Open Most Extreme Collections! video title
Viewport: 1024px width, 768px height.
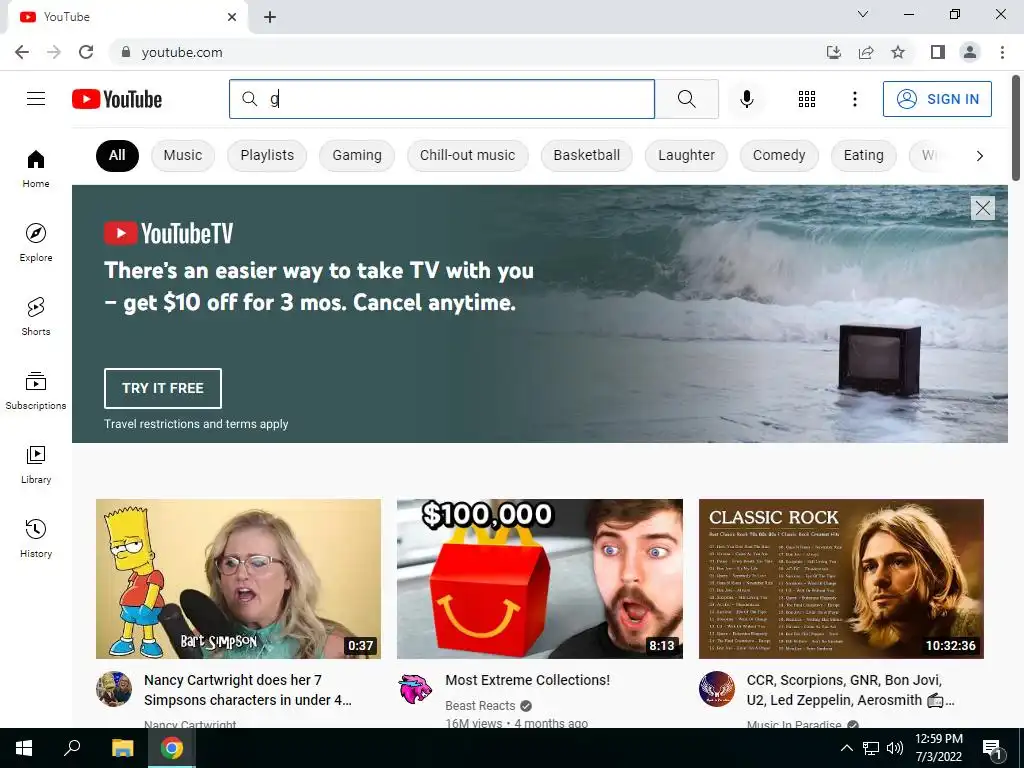click(528, 680)
